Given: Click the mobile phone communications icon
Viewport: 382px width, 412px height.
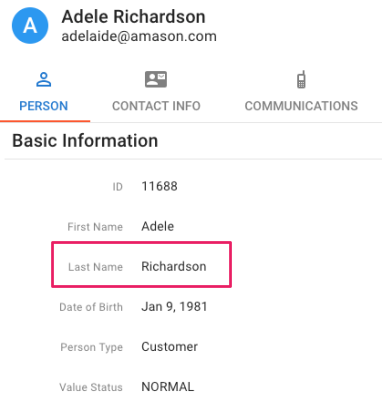Looking at the screenshot, I should pos(301,79).
